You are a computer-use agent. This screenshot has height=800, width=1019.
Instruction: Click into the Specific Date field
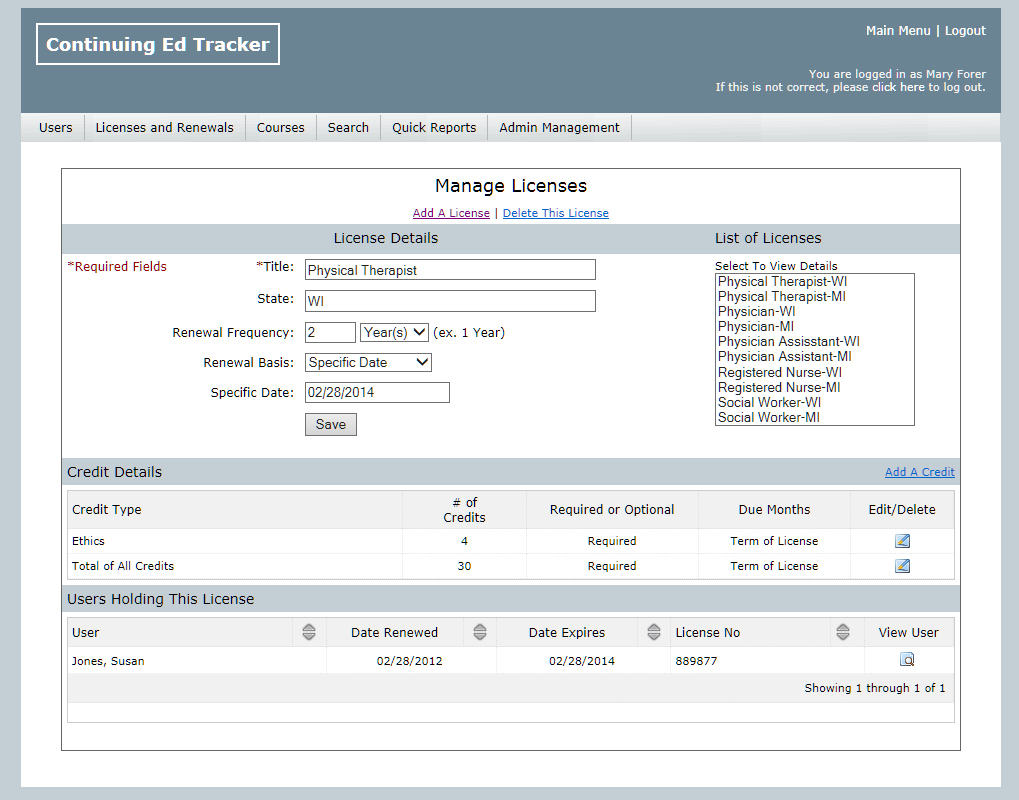click(377, 393)
